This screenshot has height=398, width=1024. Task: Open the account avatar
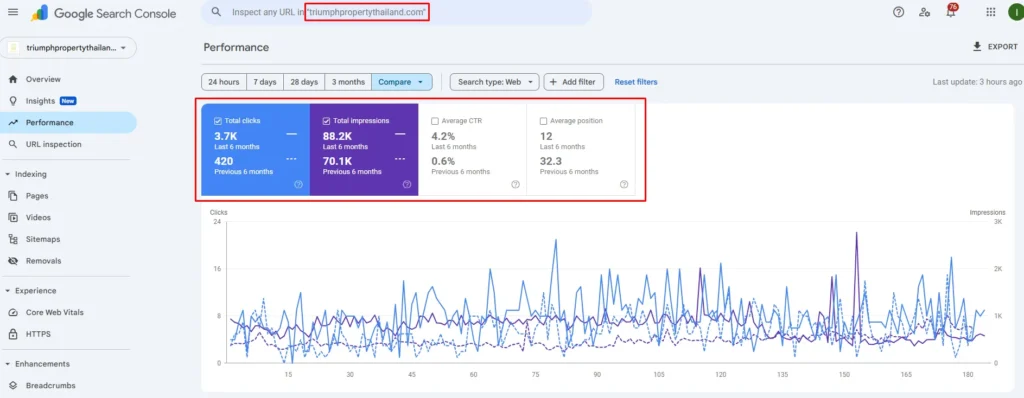click(x=1016, y=12)
